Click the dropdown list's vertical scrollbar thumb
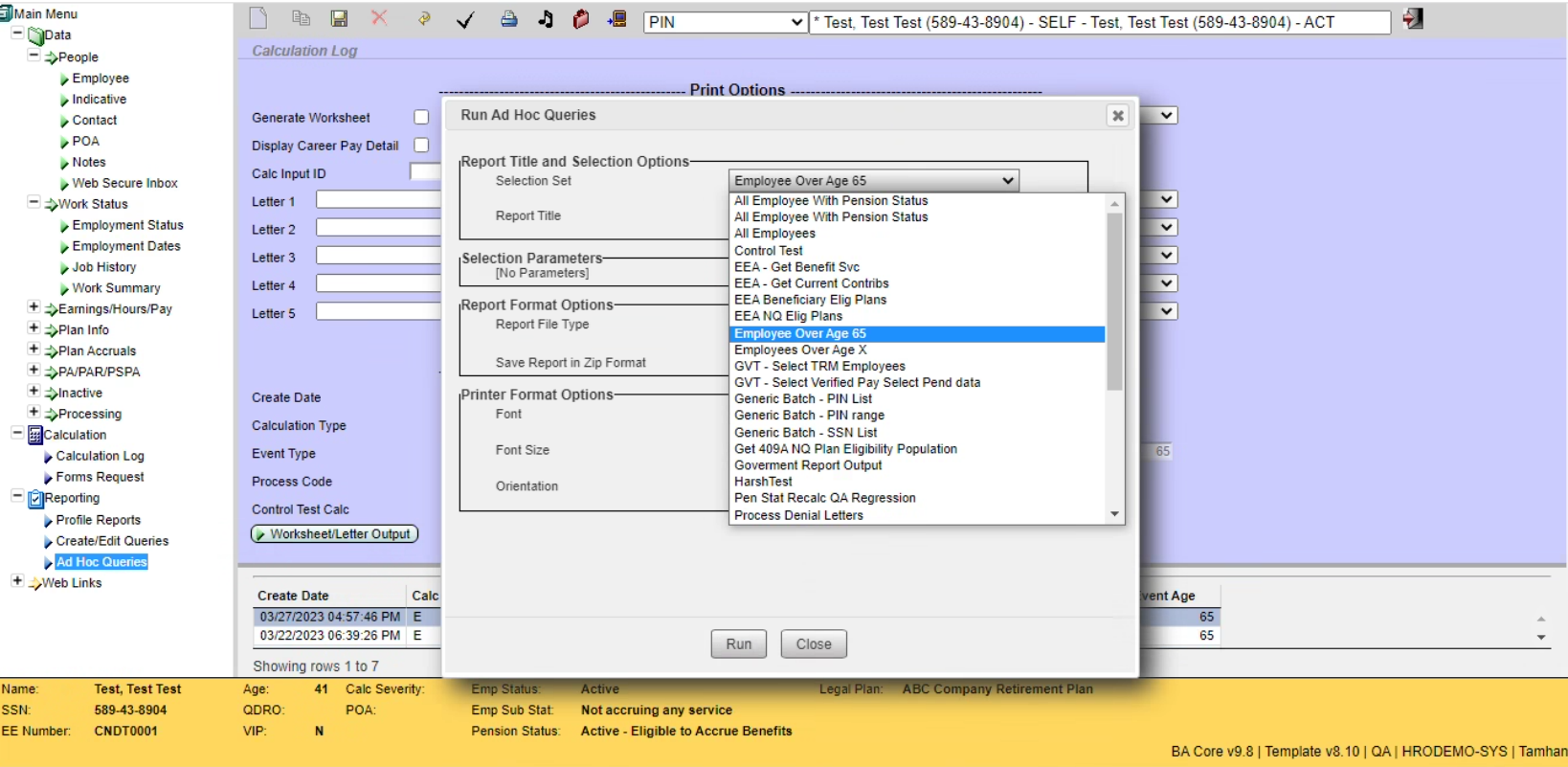 click(1114, 302)
